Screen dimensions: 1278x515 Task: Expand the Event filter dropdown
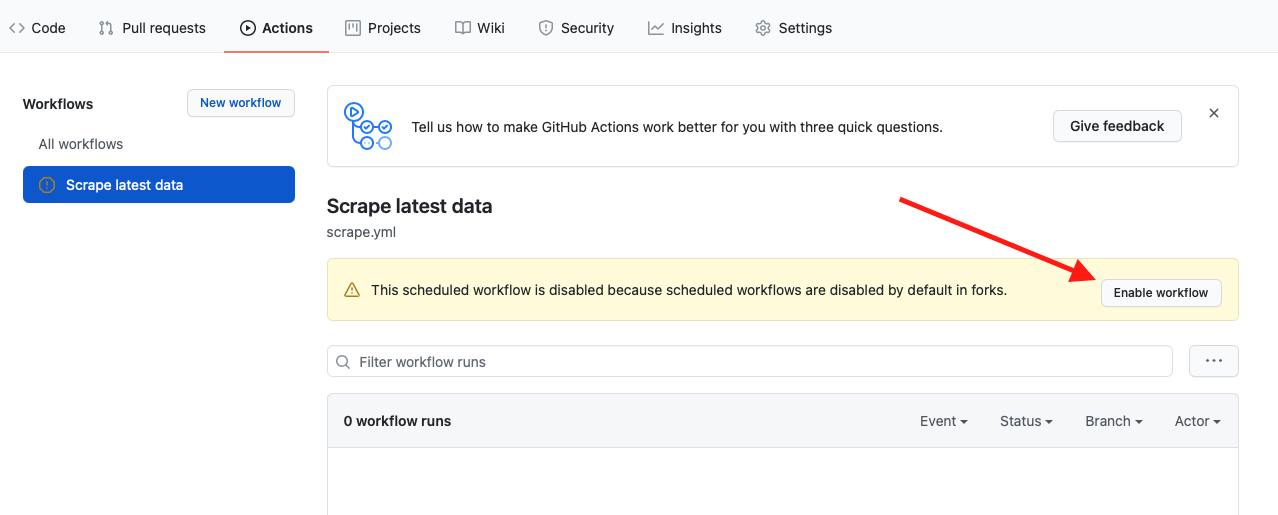click(944, 421)
